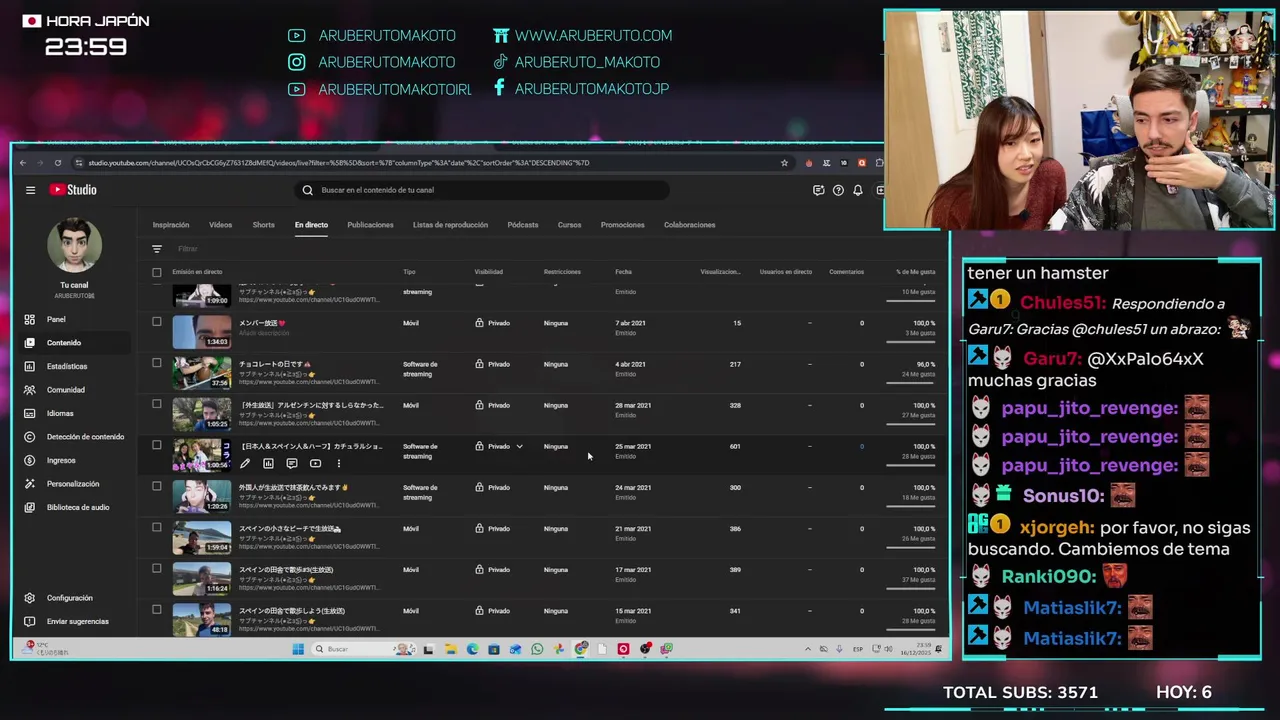Image resolution: width=1280 pixels, height=720 pixels.
Task: Open the チョコレートの日です stream title
Action: coord(275,364)
